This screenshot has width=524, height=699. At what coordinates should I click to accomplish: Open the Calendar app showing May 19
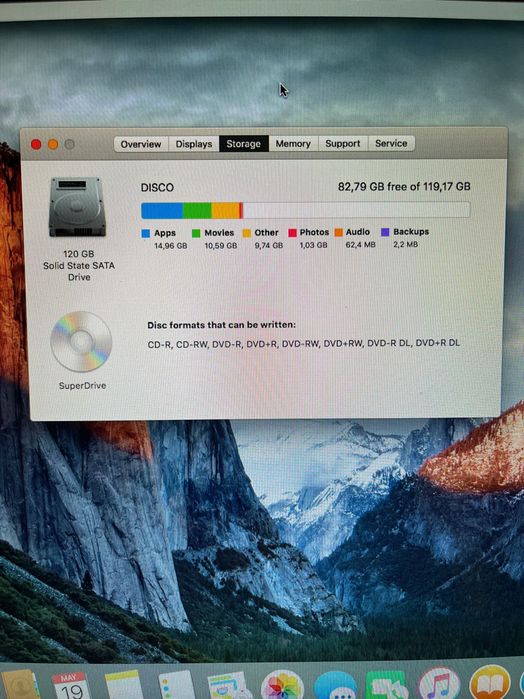pyautogui.click(x=70, y=686)
